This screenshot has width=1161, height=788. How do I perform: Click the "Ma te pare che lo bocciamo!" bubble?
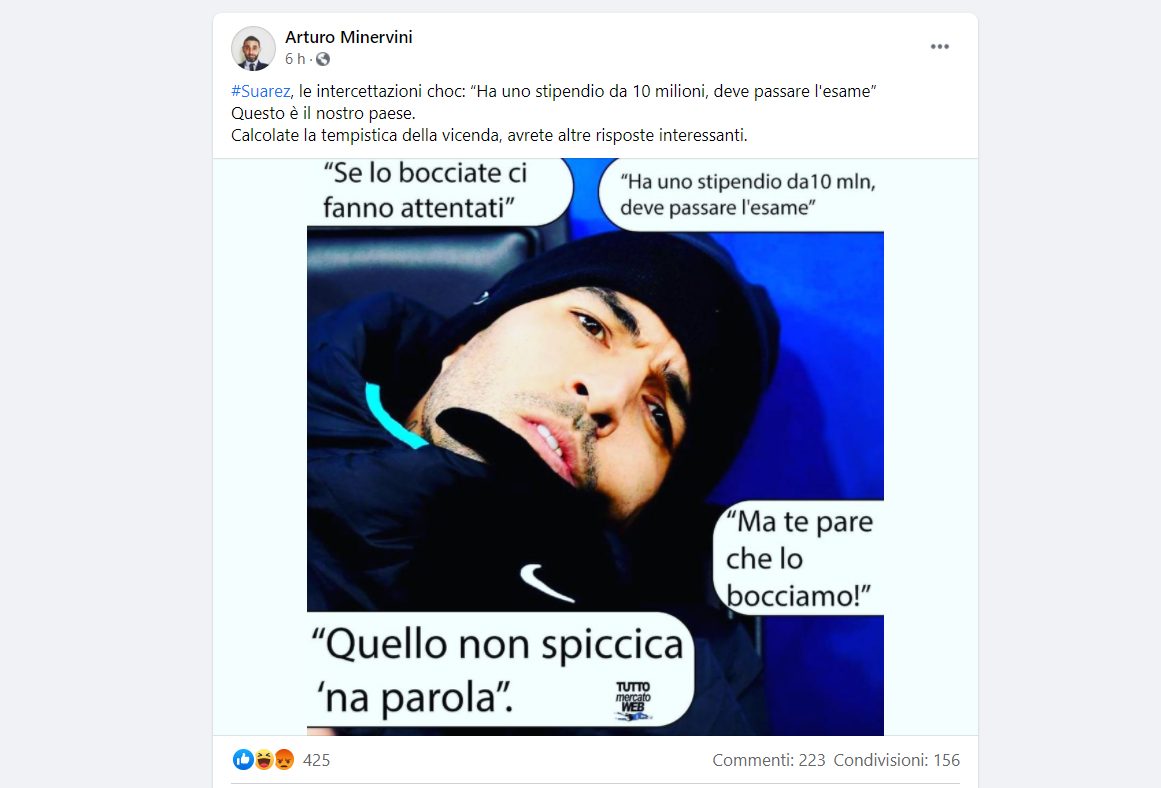pos(799,558)
